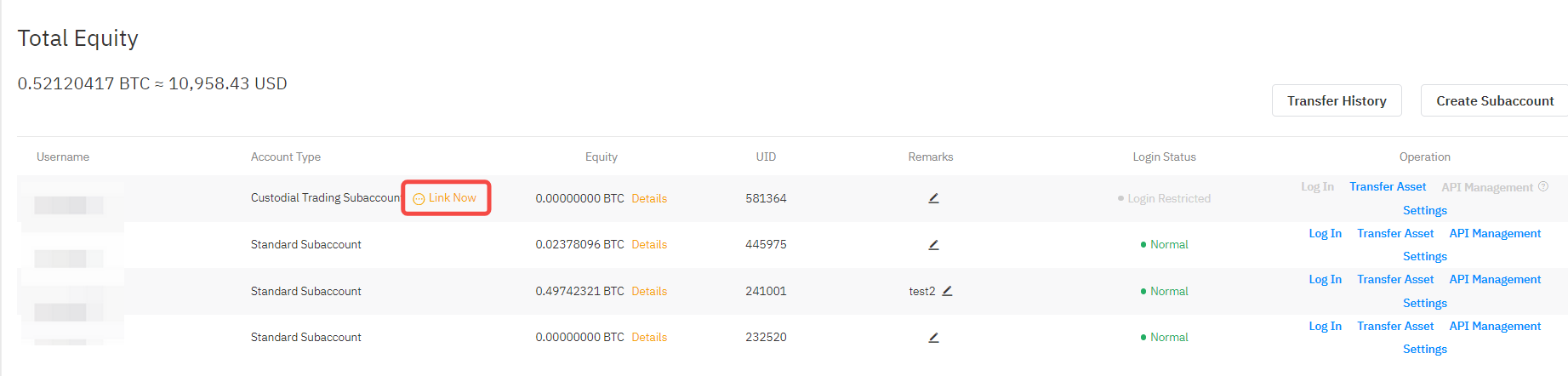Log In to subaccount UID 232520

point(1325,326)
